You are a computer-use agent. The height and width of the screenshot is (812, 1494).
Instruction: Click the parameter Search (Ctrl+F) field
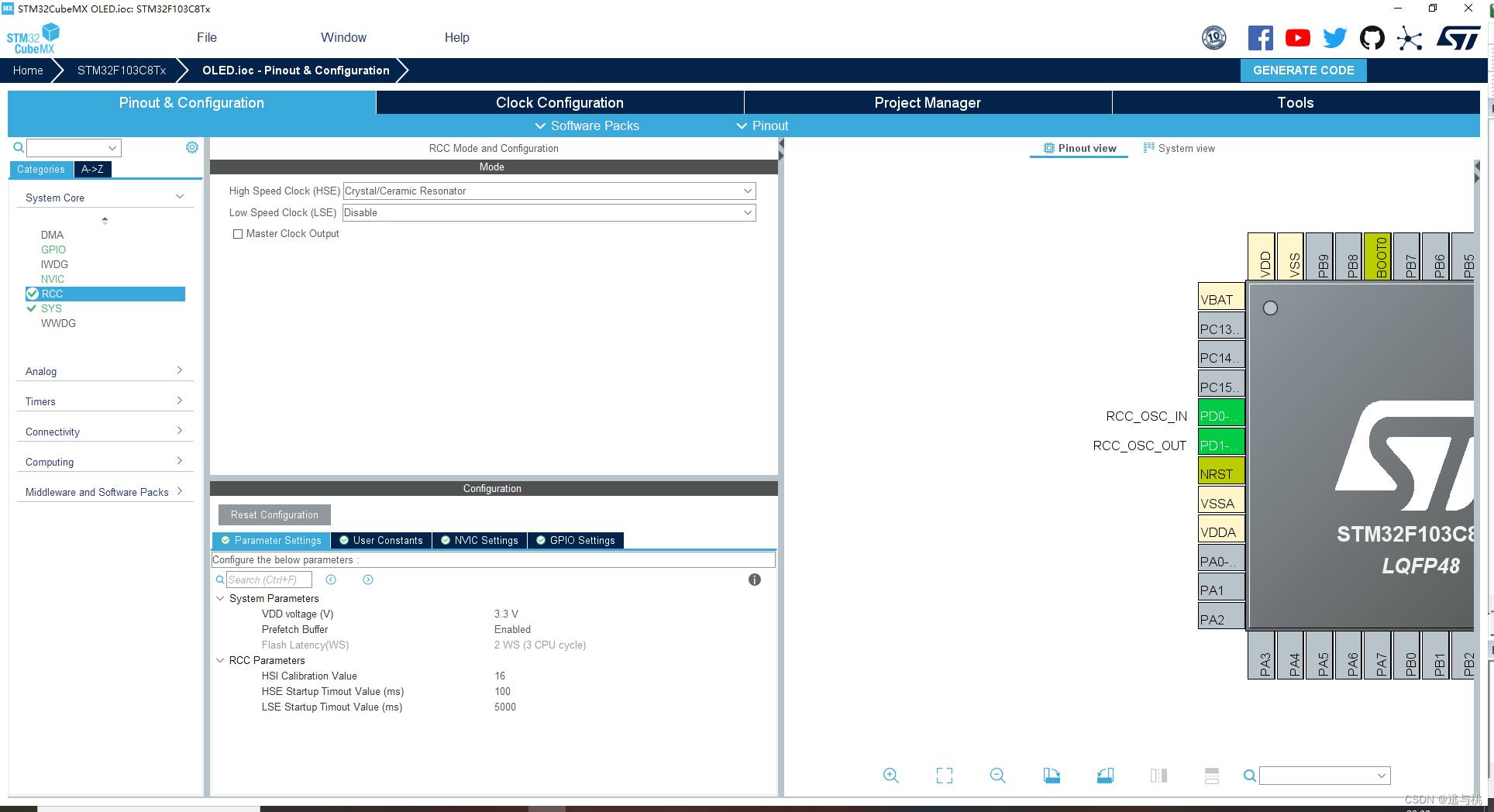(x=269, y=580)
